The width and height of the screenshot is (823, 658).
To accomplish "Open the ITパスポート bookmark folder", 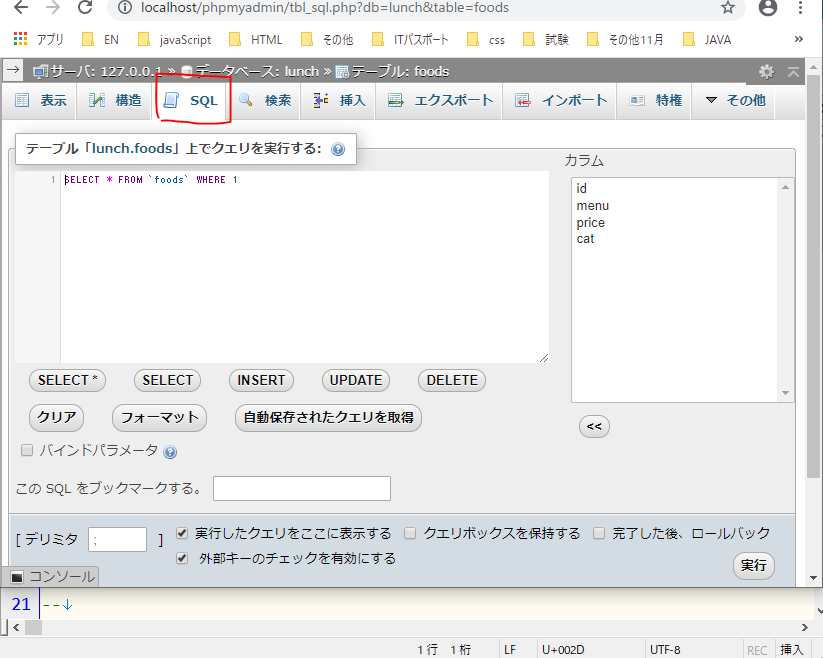I will (x=410, y=39).
